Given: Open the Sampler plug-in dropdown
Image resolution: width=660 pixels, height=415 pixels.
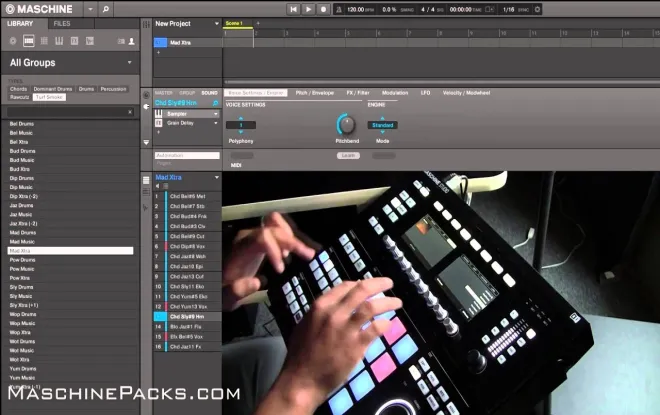Looking at the screenshot, I should click(216, 114).
